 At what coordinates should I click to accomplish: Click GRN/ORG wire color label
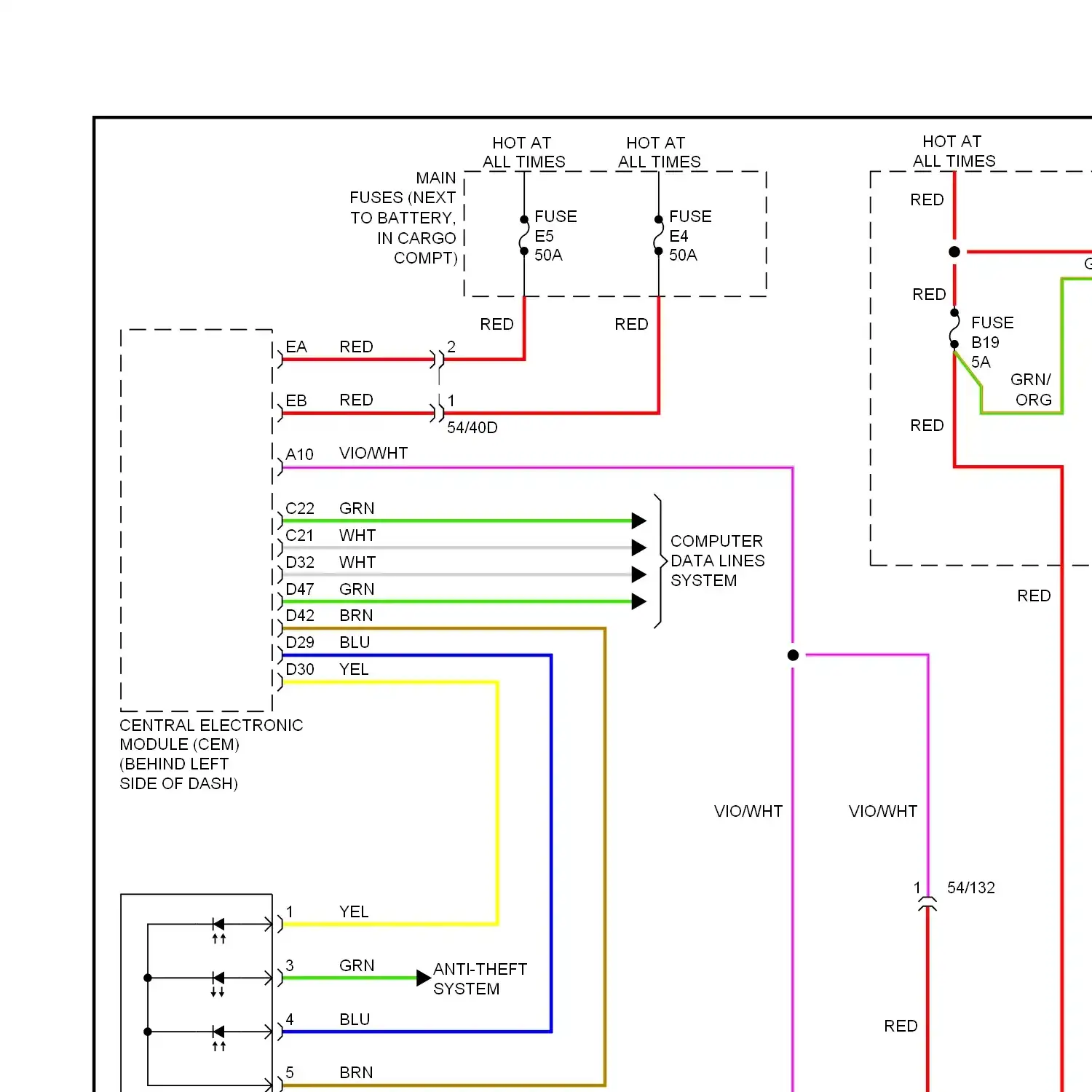pos(1032,389)
